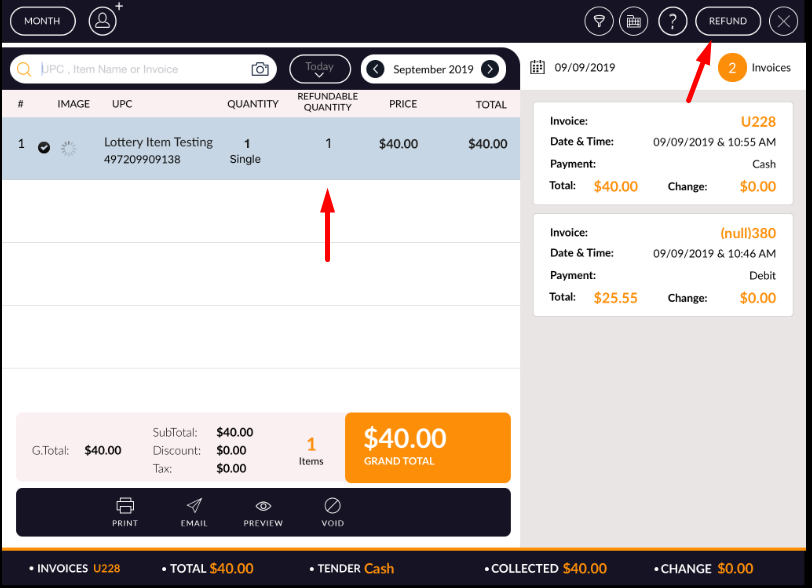Select invoice (null)380 card
The height and width of the screenshot is (588, 812).
662,264
